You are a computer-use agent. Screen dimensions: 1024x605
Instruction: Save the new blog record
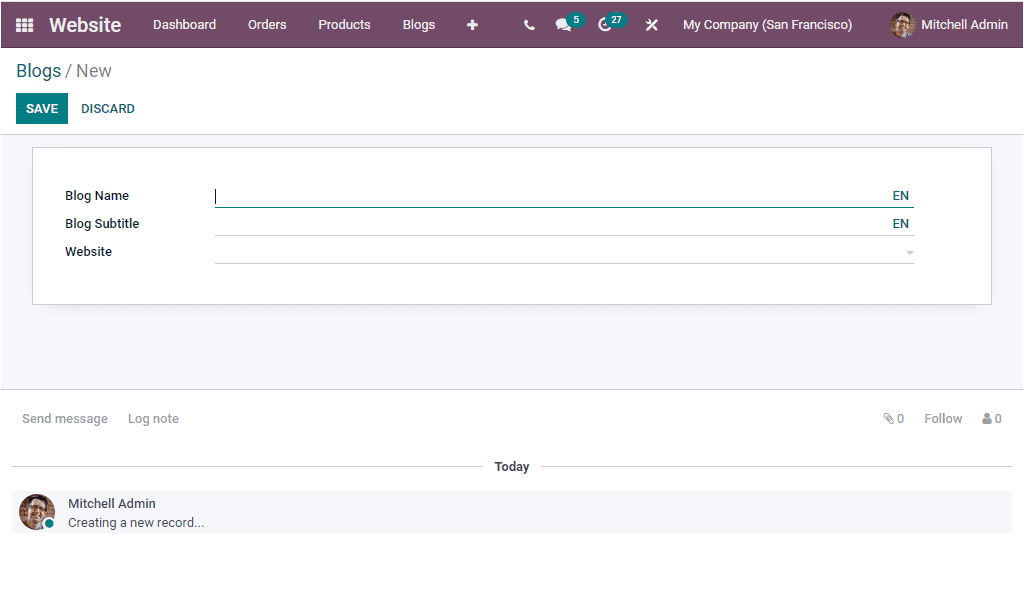pos(41,108)
